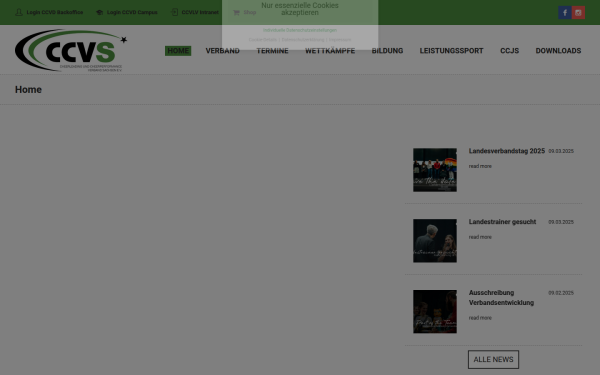
Task: Click the ALLE NEWS button
Action: pos(493,360)
